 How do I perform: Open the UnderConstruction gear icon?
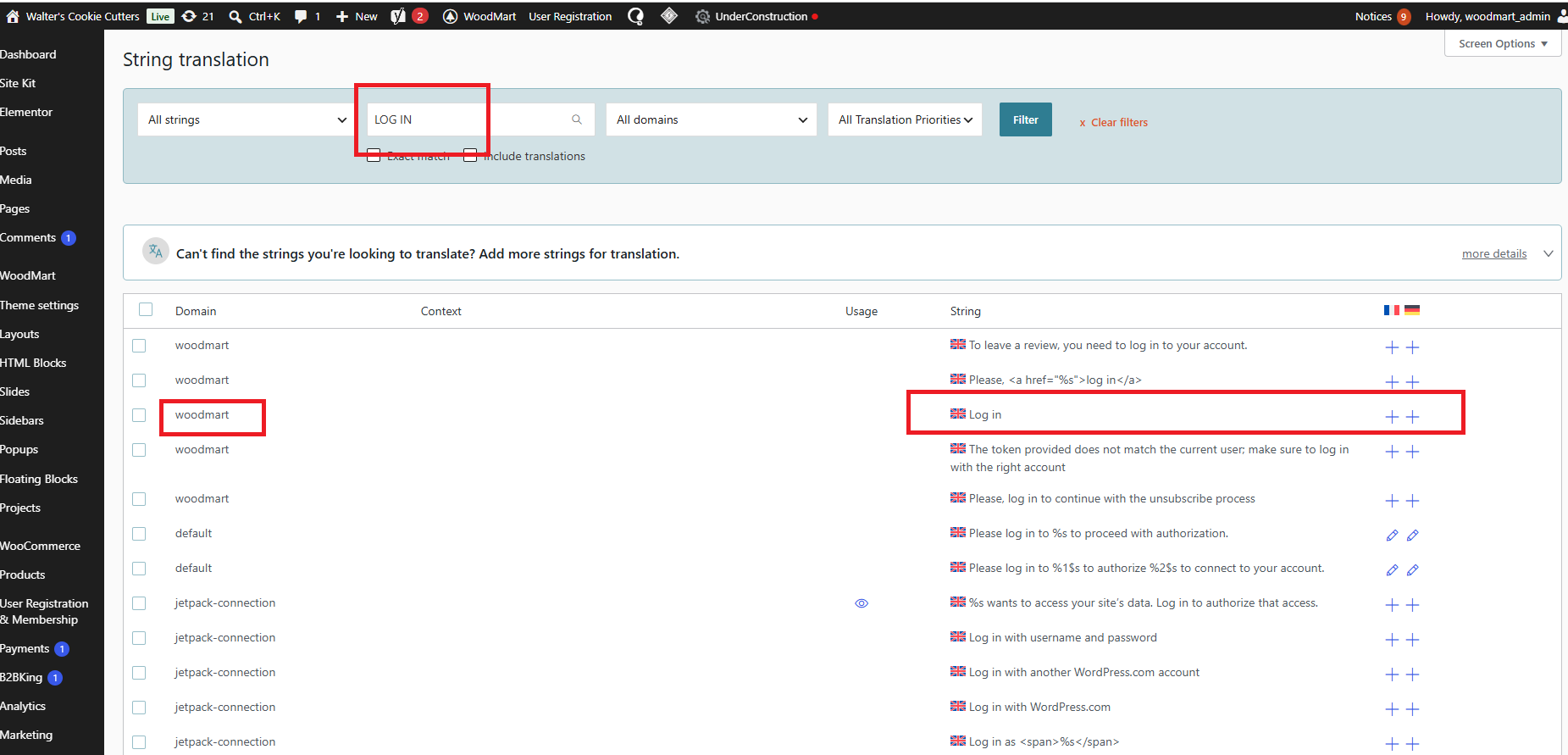[x=702, y=16]
